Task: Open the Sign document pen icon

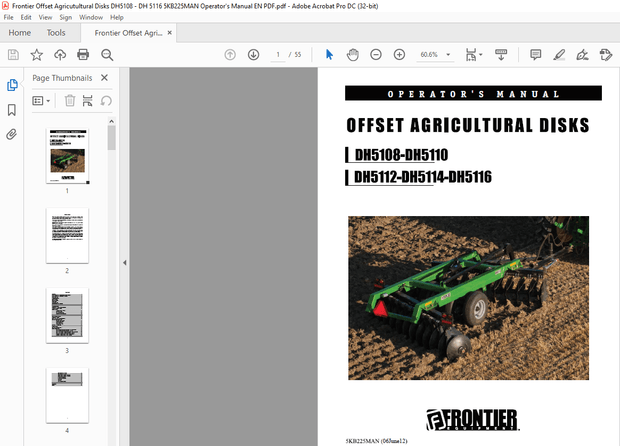Action: tap(582, 55)
